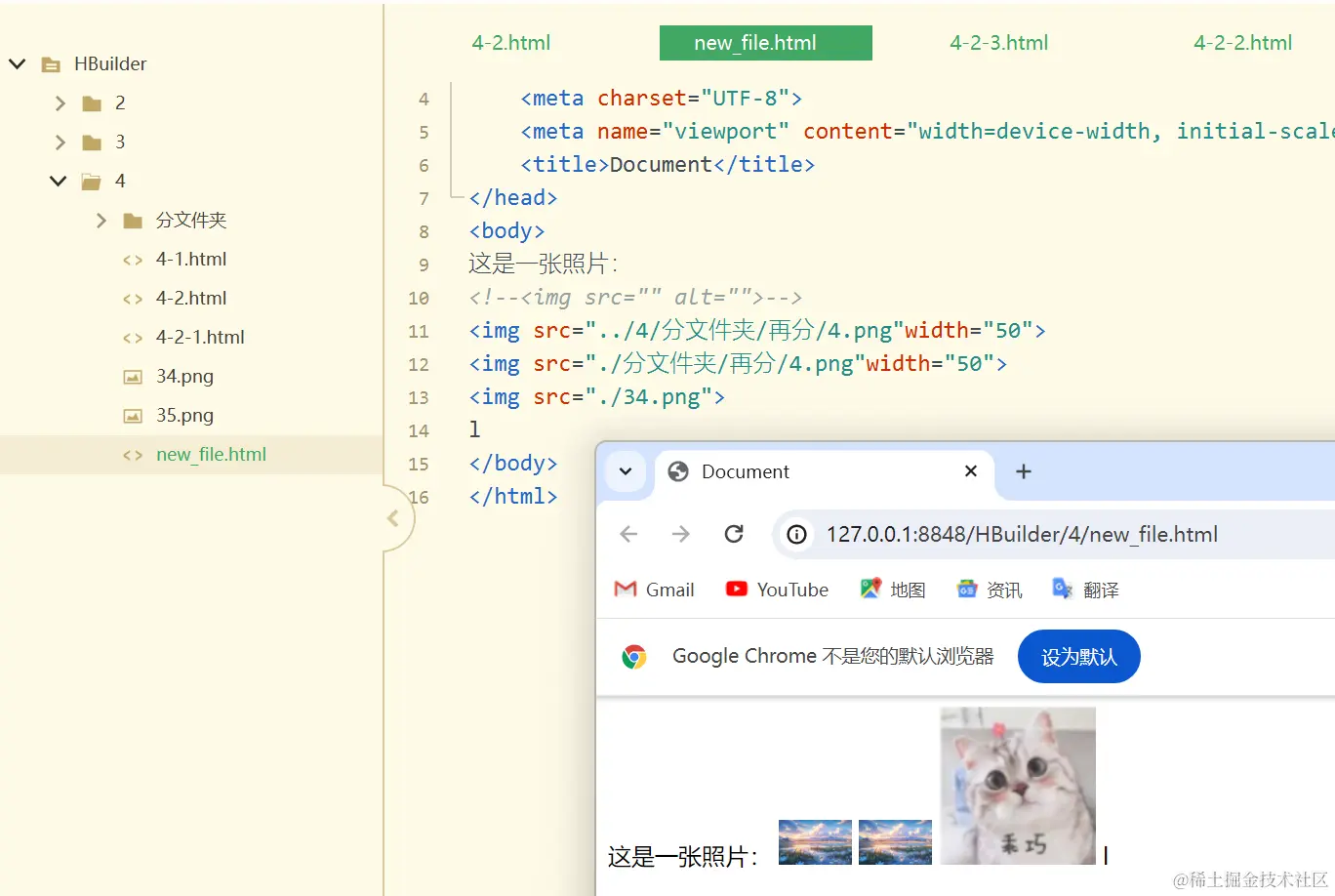
Task: Click the image file icon beside 35.png
Action: pos(133,416)
